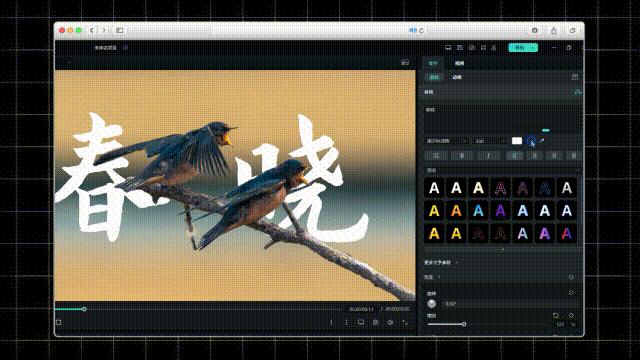Click the info icon beside project title
This screenshot has height=360, width=640.
(125, 47)
